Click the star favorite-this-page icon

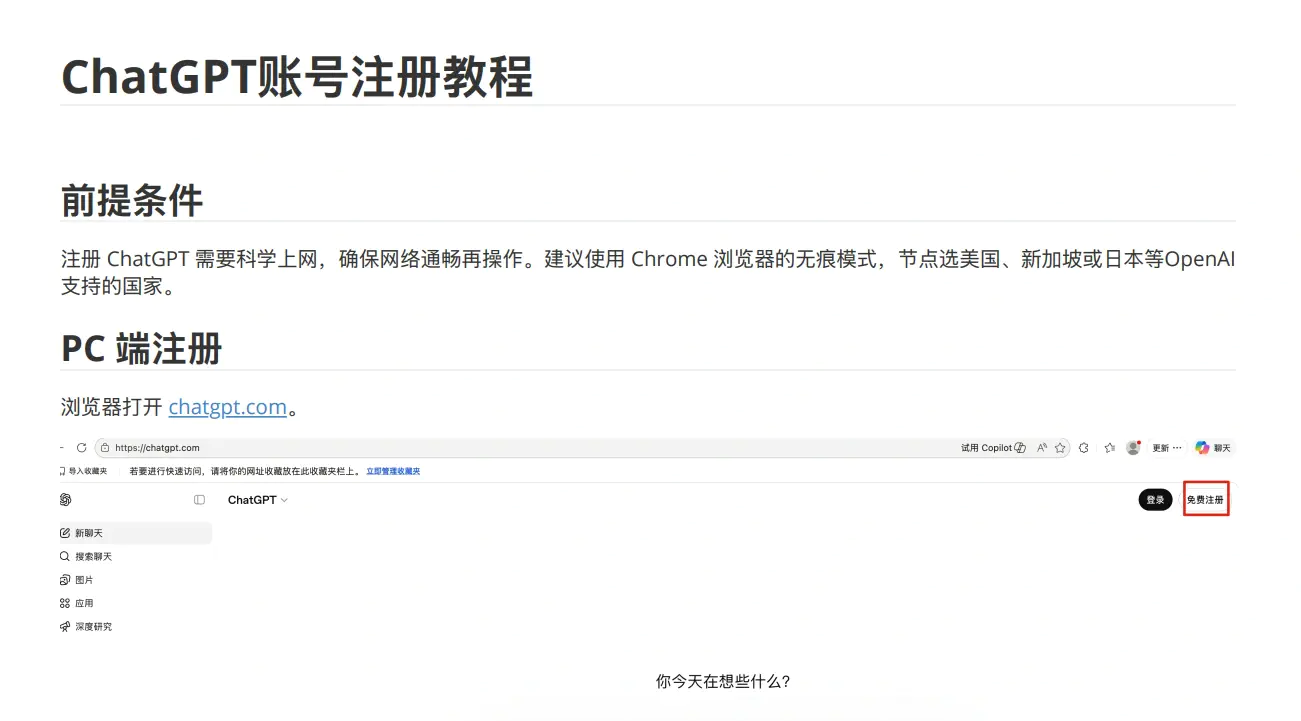click(x=1060, y=448)
